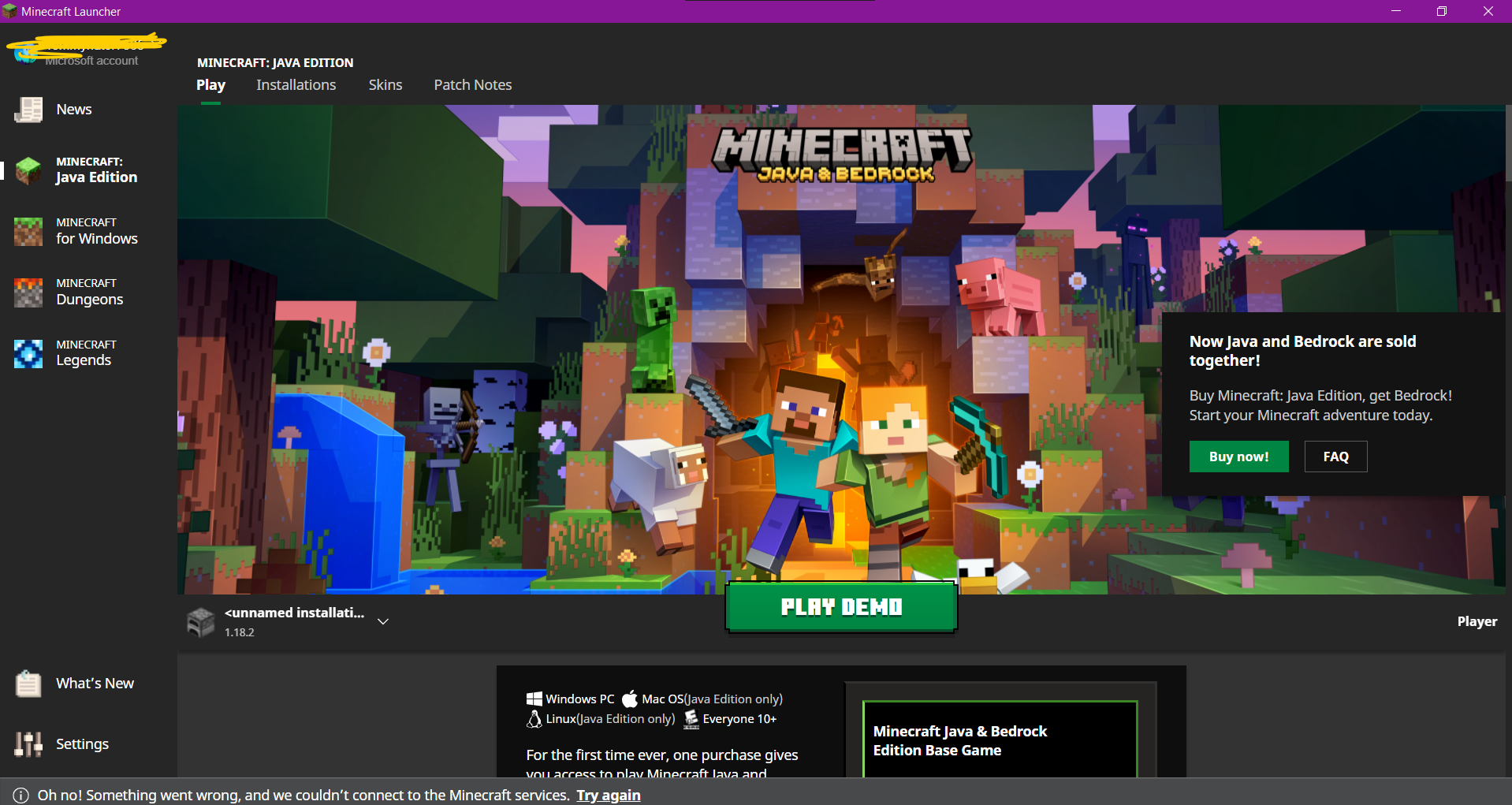
Task: Open the Settings sliders icon
Action: [x=28, y=744]
